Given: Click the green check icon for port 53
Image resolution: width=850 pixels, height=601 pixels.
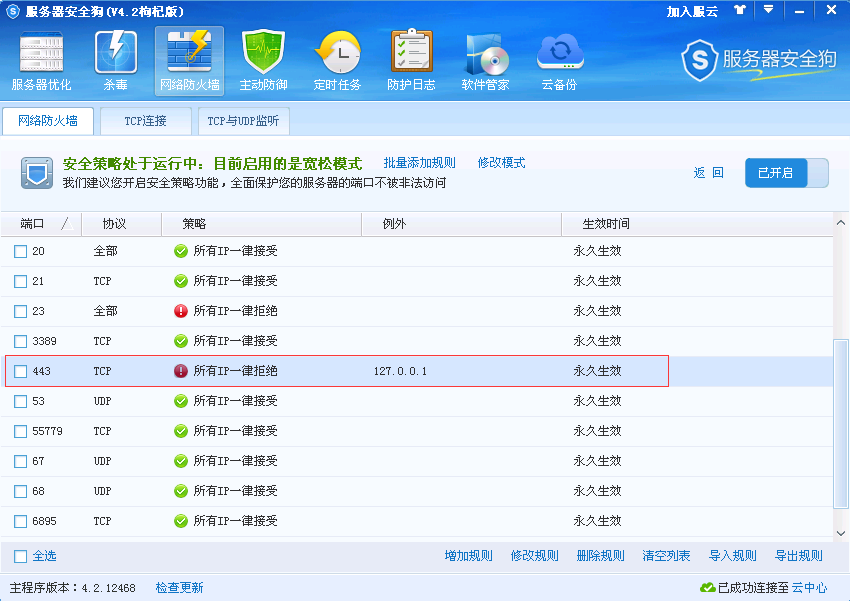Looking at the screenshot, I should click(x=181, y=401).
